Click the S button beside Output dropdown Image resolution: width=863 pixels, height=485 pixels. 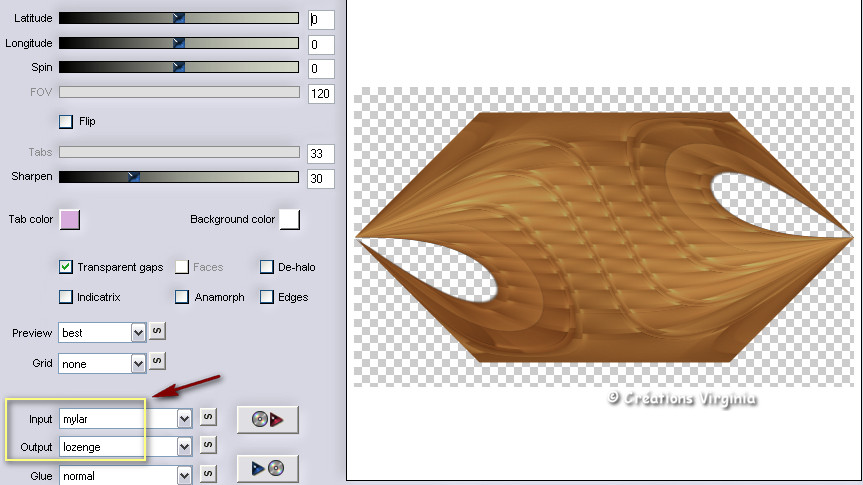208,445
